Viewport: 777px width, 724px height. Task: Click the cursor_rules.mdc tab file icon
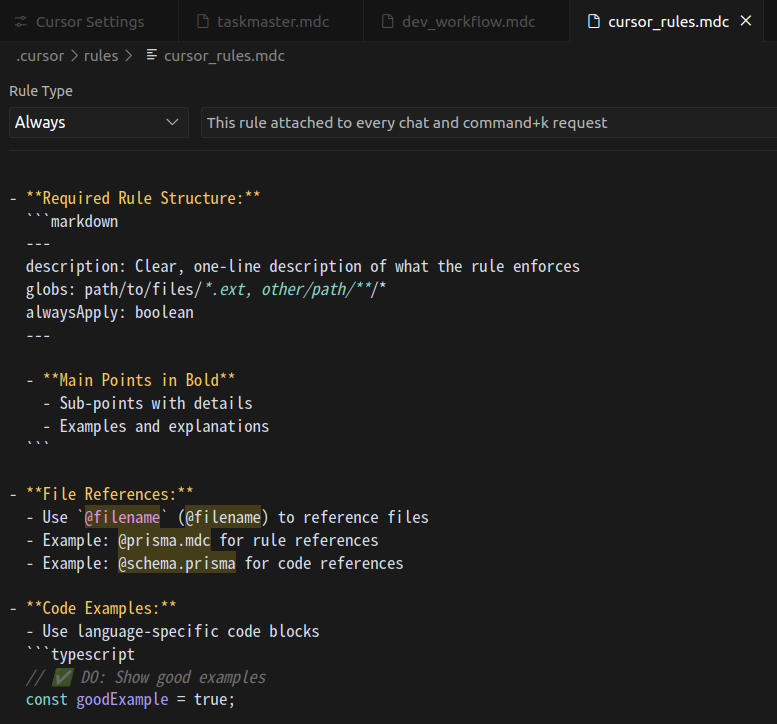coord(594,21)
